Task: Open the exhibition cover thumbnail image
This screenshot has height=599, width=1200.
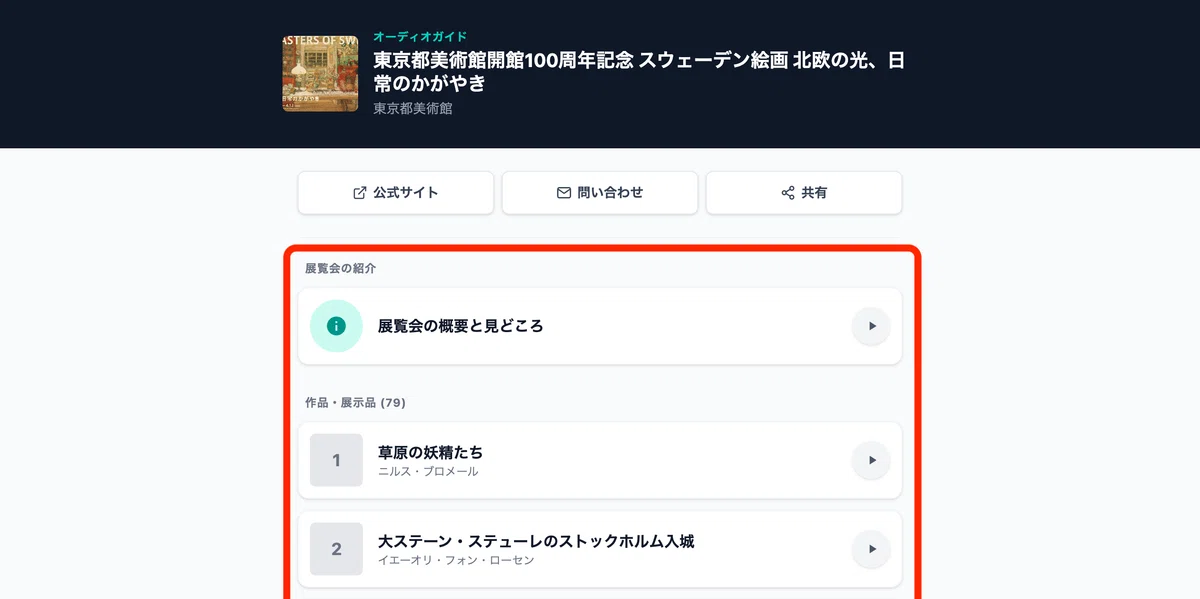Action: click(x=320, y=73)
